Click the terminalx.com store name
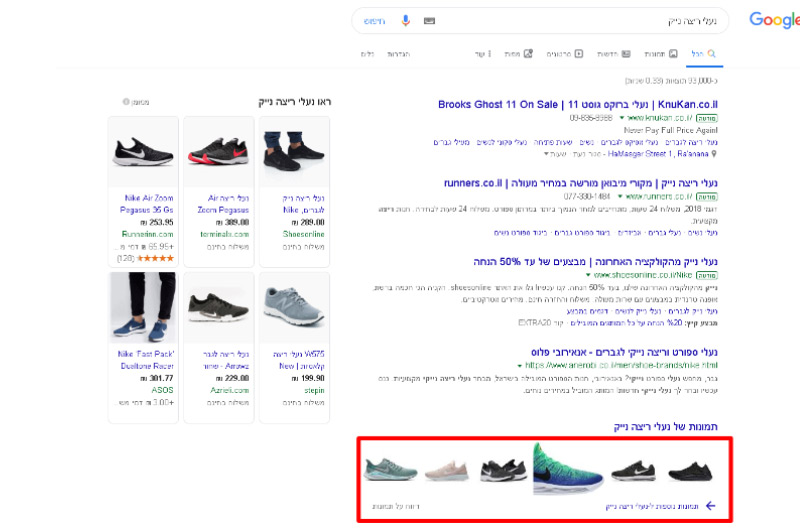800x528 pixels. click(224, 234)
